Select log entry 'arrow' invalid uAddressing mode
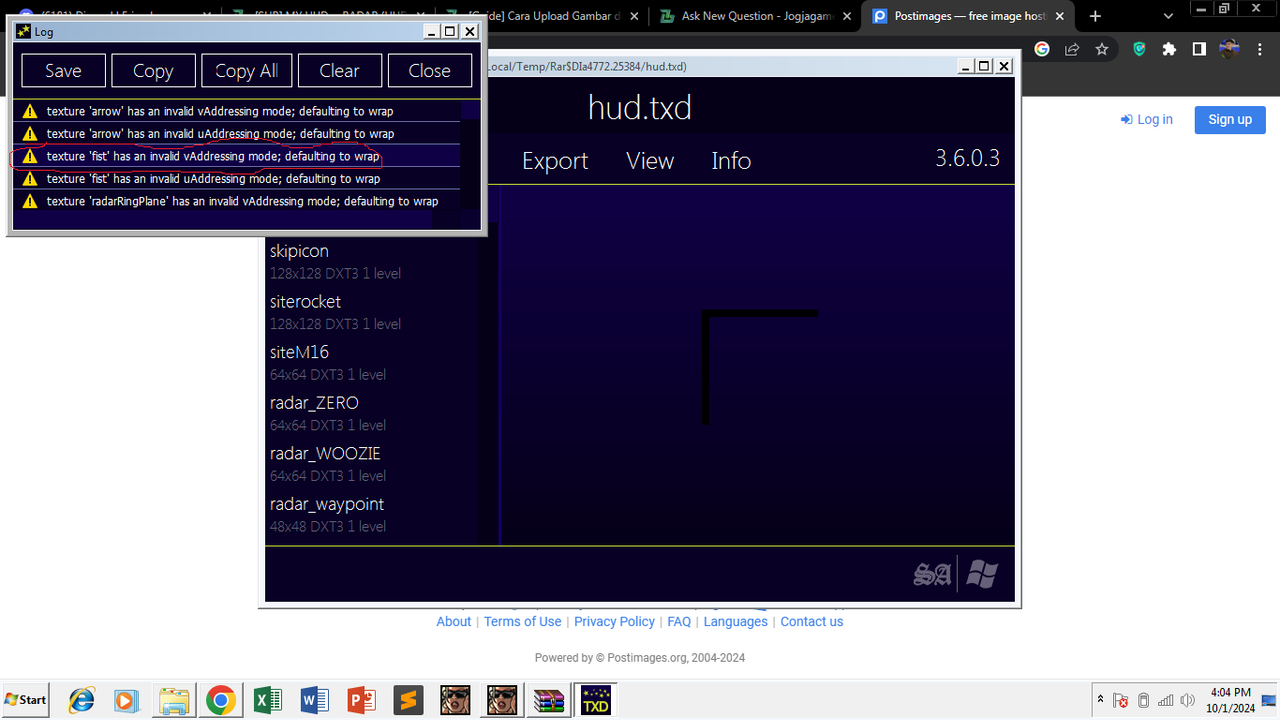1280x720 pixels. tap(237, 133)
